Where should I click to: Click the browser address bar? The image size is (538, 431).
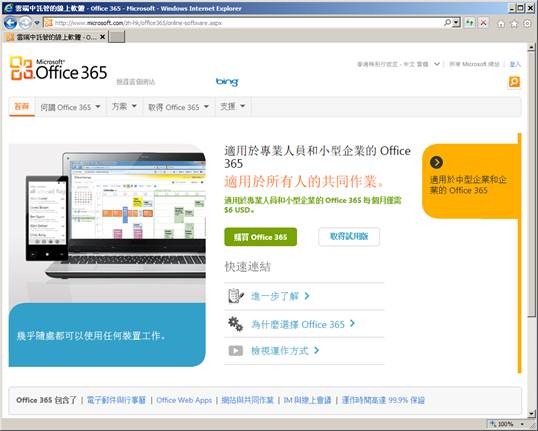[x=247, y=23]
